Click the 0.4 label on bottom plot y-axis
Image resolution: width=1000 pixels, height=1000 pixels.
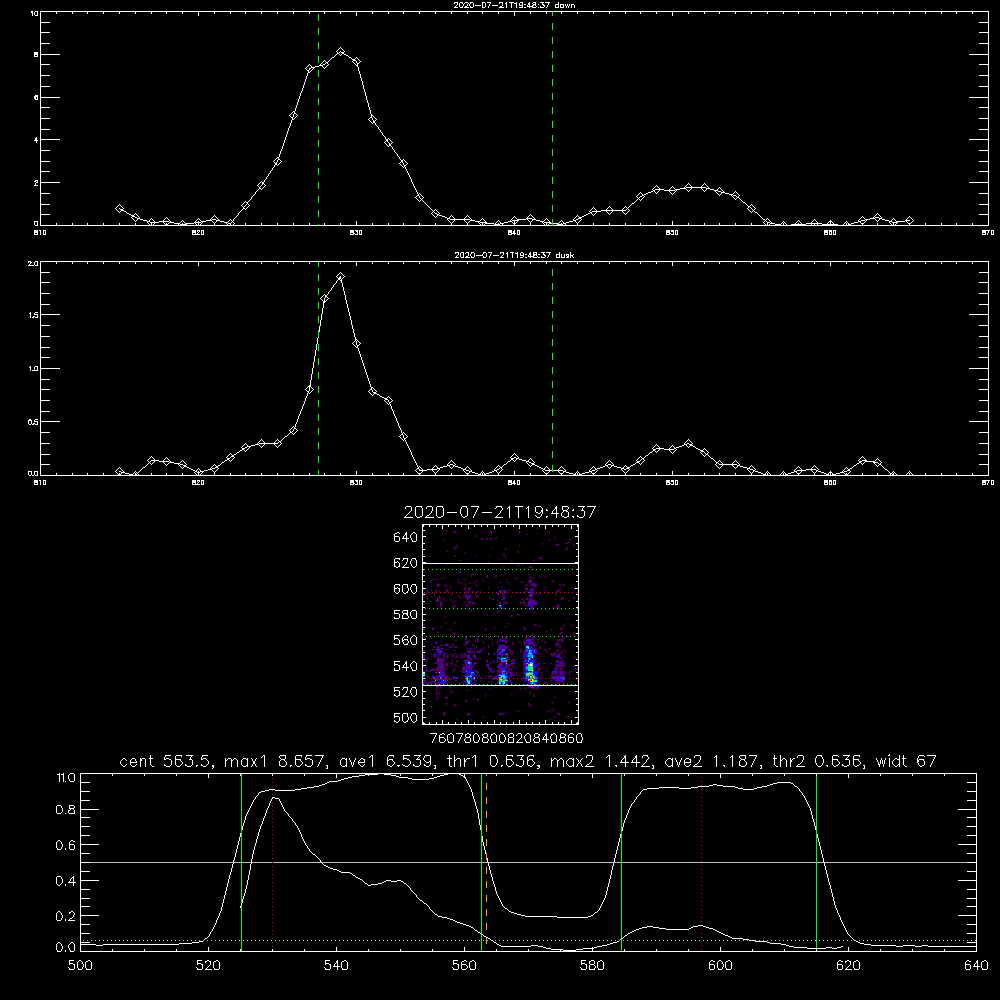66,881
